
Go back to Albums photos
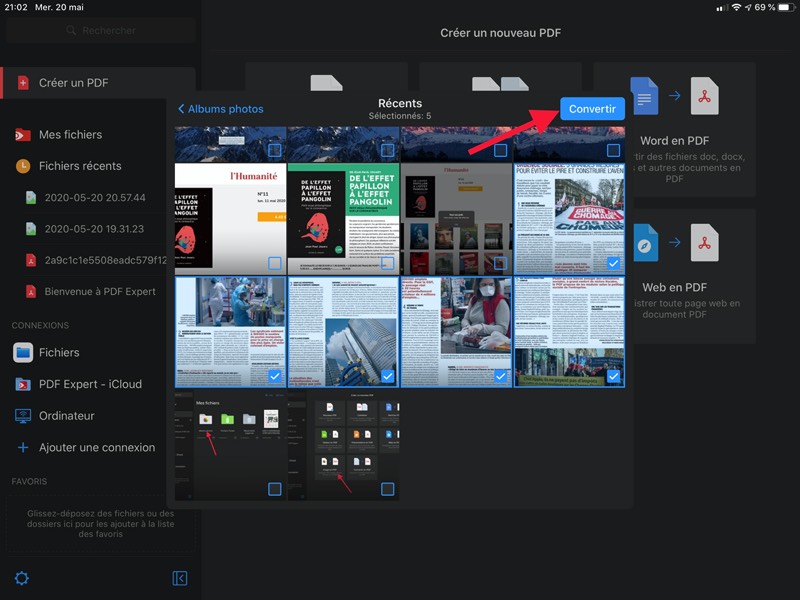coord(220,108)
